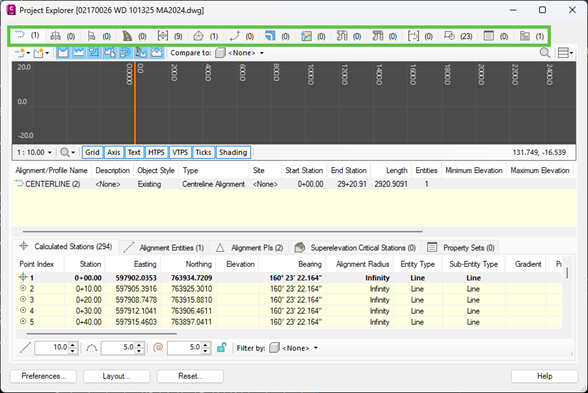
Task: Click the alignment icon beside CENTERLINE (2)
Action: click(19, 184)
